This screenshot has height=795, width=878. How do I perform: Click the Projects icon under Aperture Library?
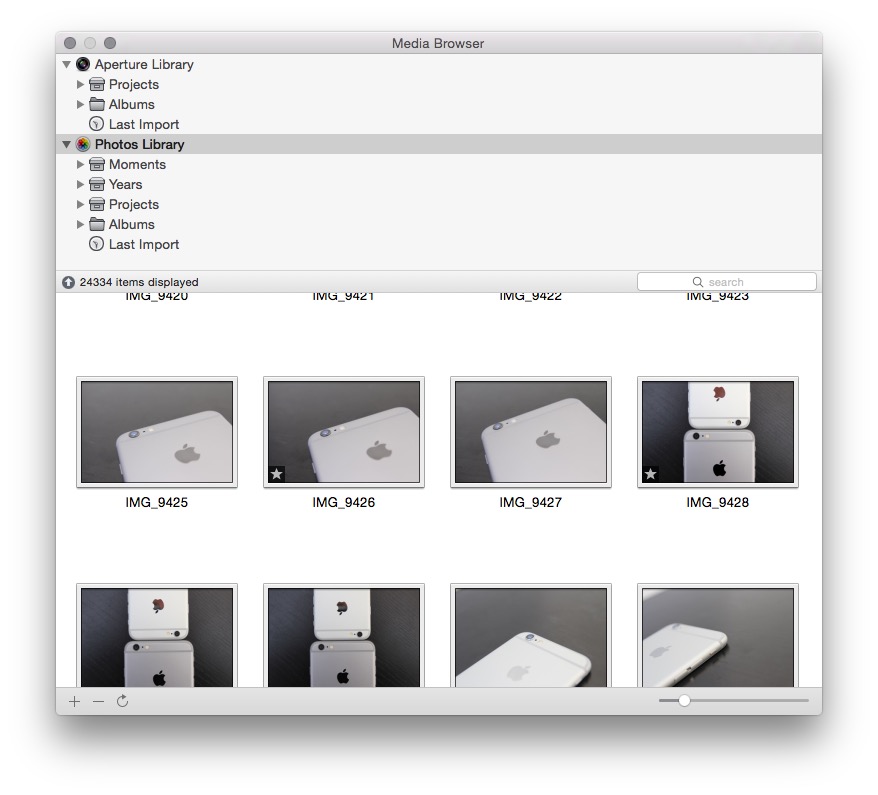(x=97, y=85)
